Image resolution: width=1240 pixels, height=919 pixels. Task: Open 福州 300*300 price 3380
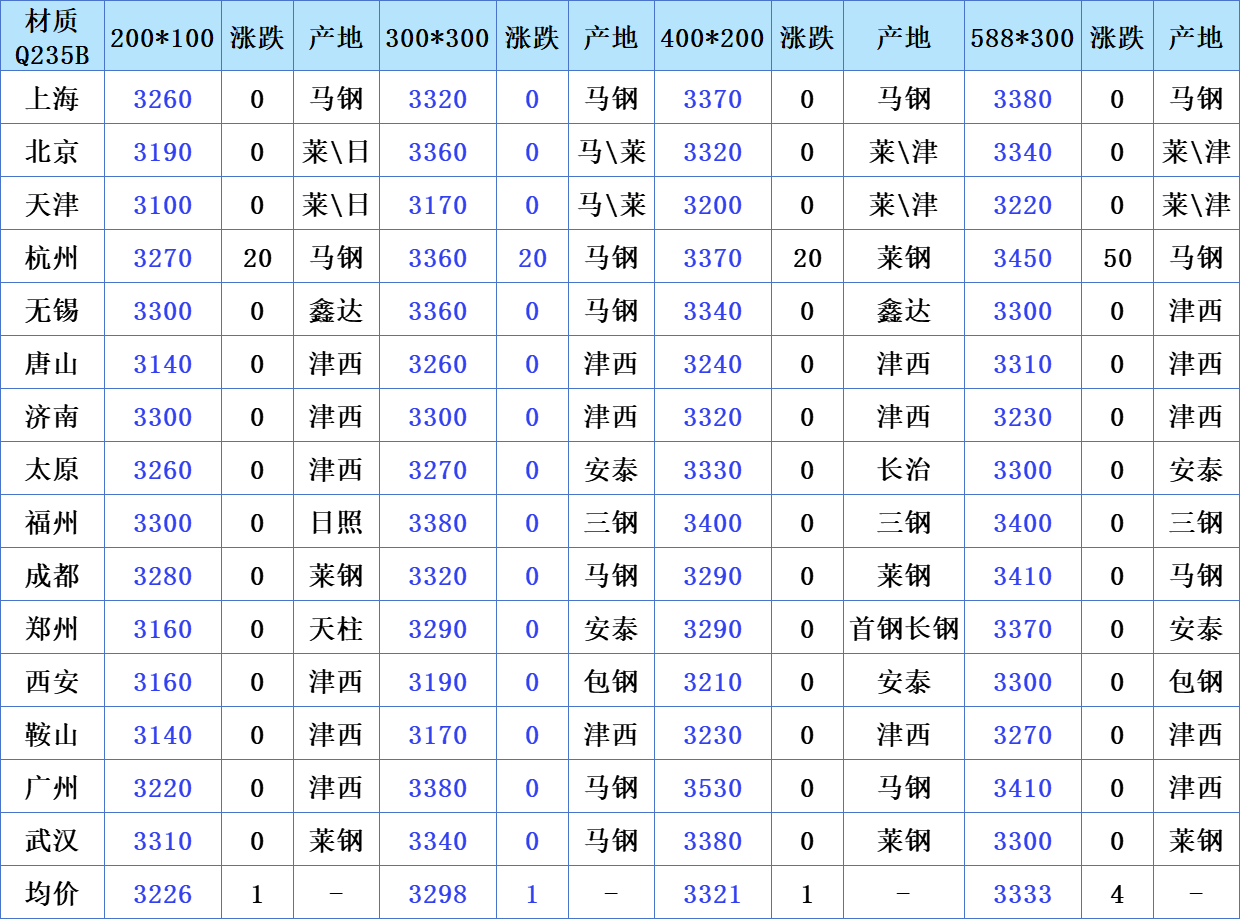tap(437, 523)
